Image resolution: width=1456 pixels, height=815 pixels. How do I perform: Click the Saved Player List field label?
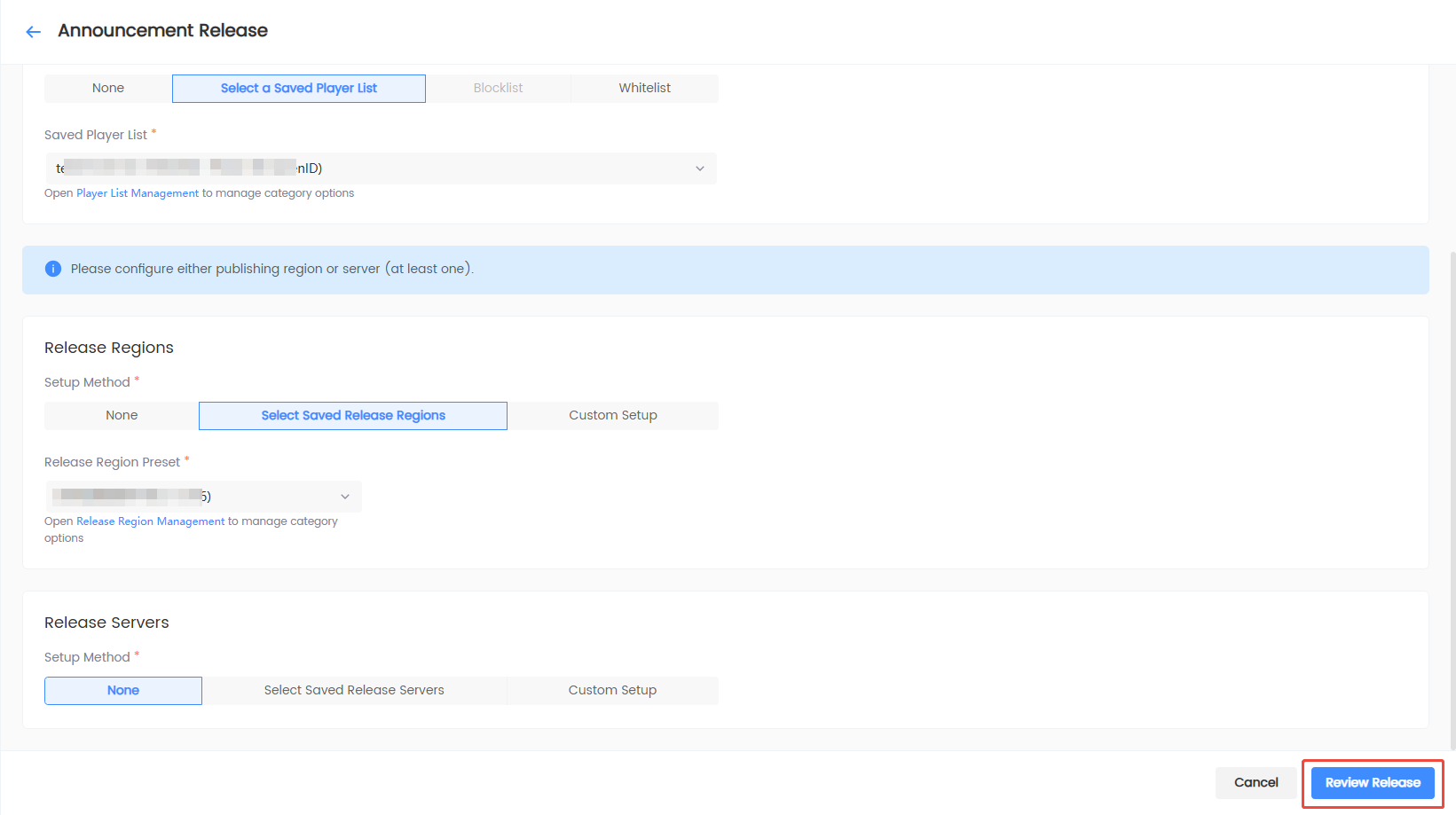pyautogui.click(x=96, y=135)
